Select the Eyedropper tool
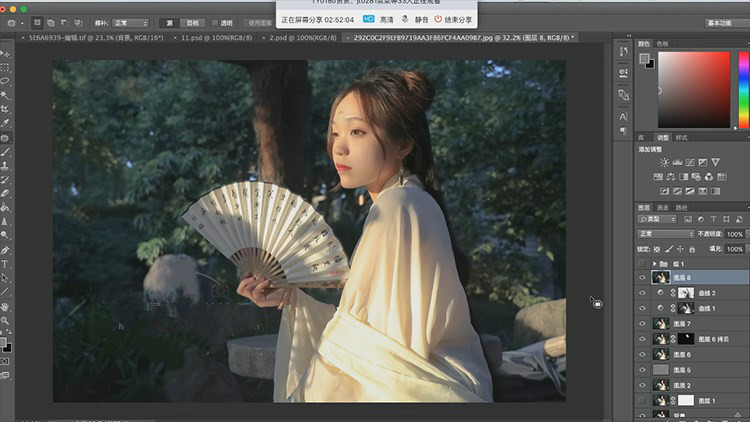750x422 pixels. pos(5,123)
